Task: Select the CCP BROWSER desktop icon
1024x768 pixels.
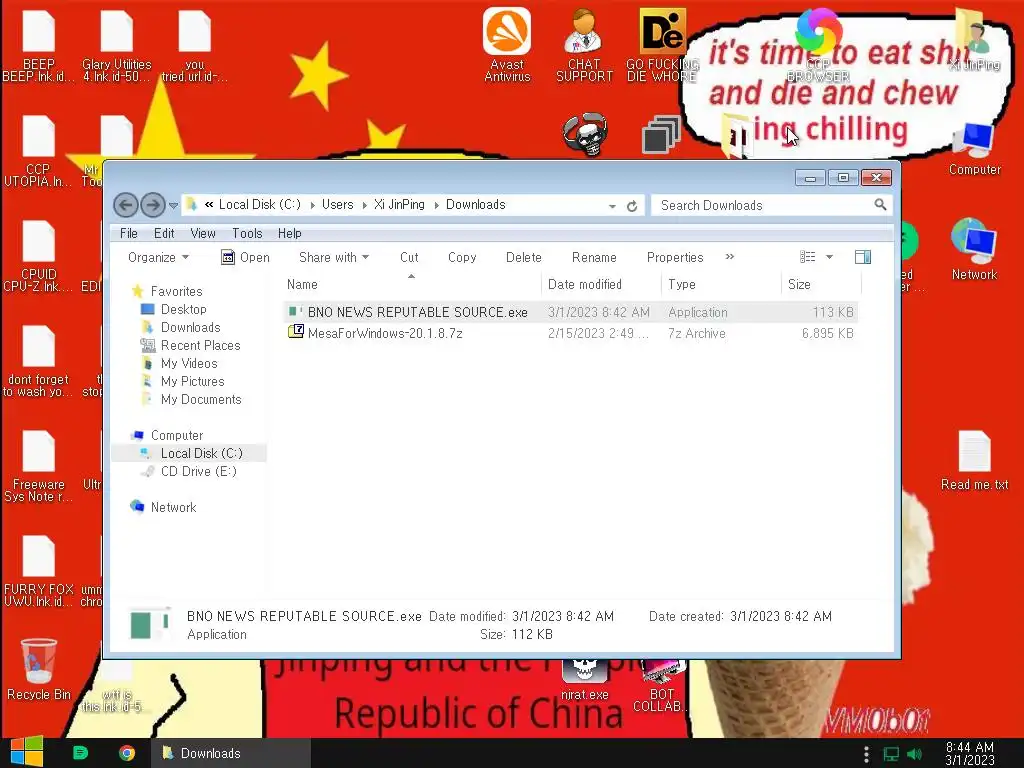Action: coord(818,44)
